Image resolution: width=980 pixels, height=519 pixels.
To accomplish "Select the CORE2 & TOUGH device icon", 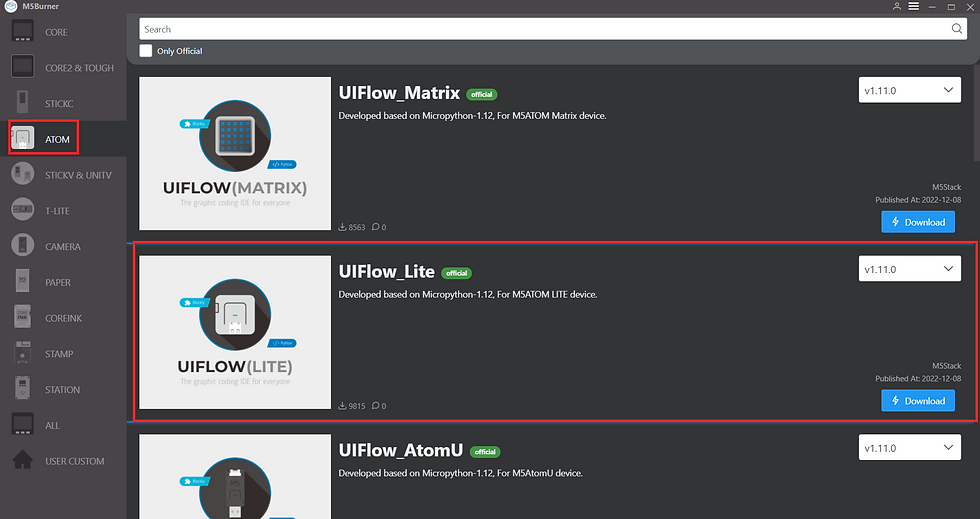I will click(x=22, y=66).
